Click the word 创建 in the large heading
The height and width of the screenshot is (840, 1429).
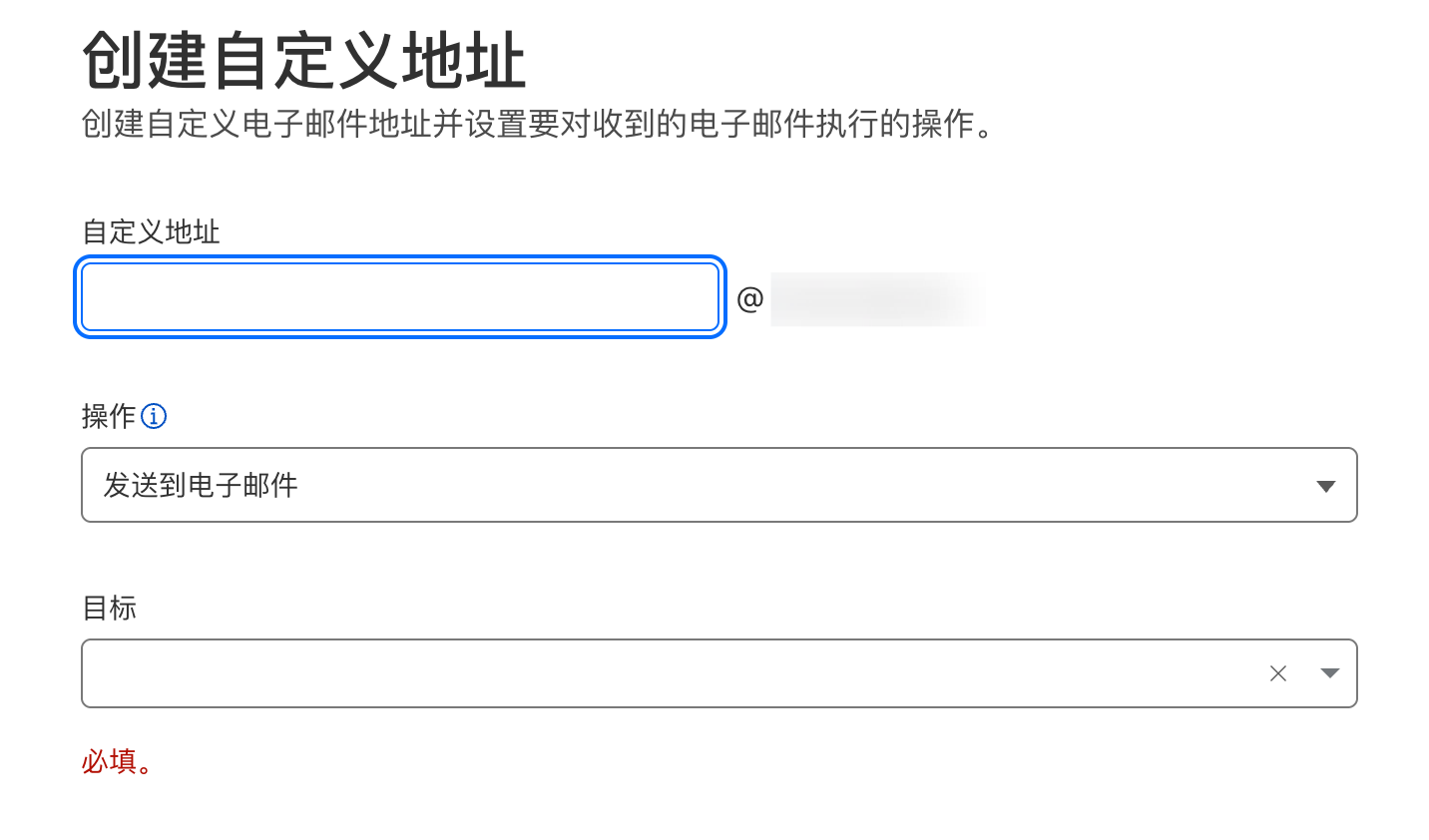(x=145, y=62)
